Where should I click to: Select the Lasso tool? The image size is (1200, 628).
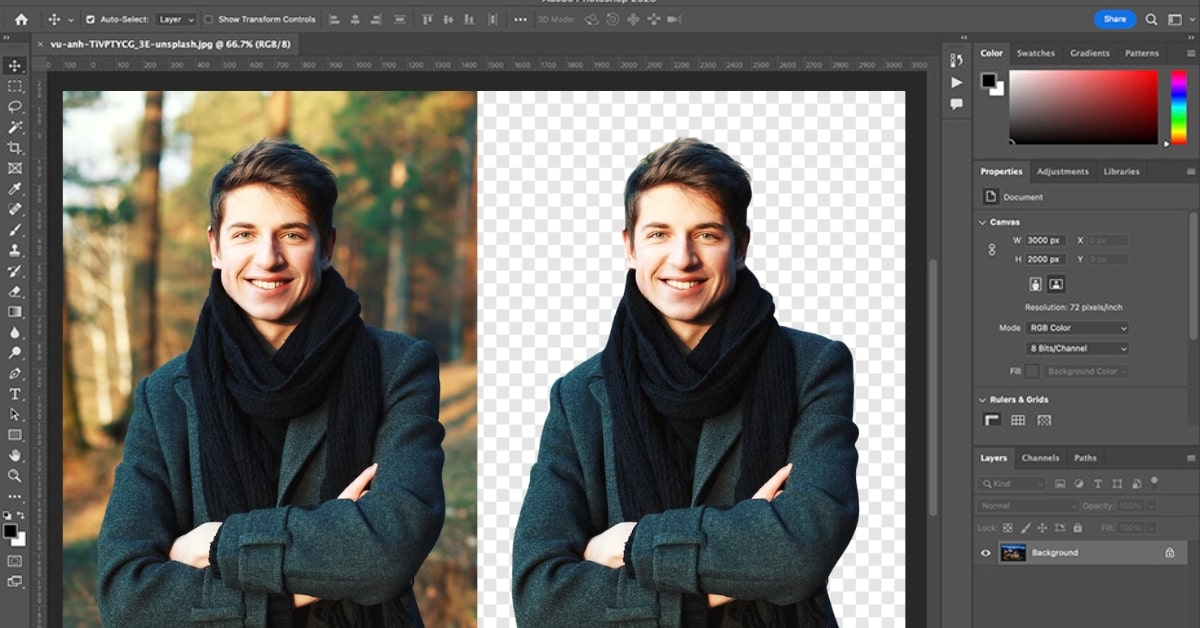[x=15, y=107]
